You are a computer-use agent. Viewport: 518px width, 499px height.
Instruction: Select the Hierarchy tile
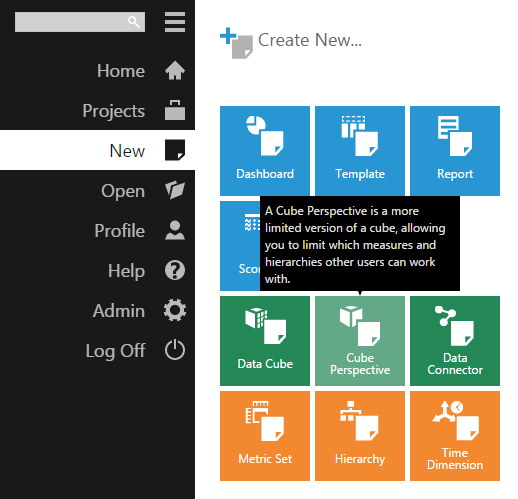[360, 436]
